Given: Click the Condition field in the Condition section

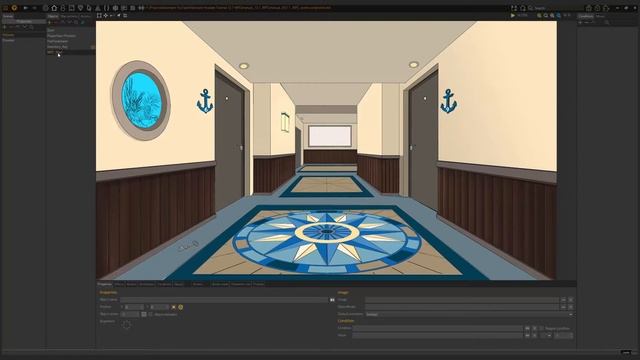Looking at the screenshot, I should [438, 328].
